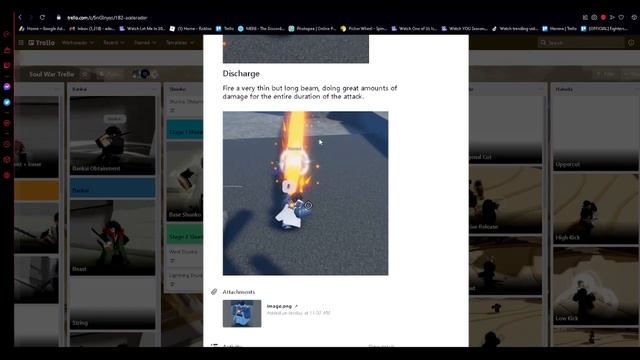Expand the Starred dropdown
The width and height of the screenshot is (640, 360).
coord(145,42)
